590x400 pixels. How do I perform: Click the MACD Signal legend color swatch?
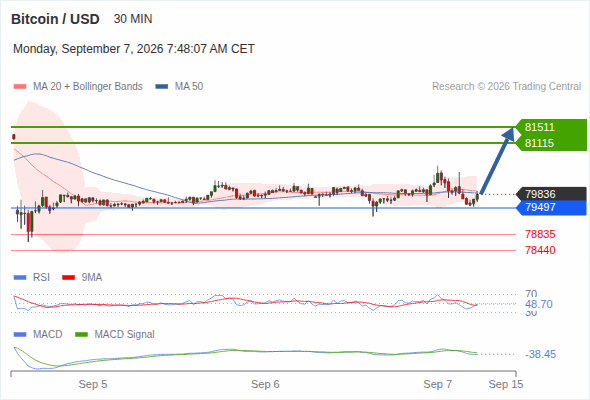pos(81,335)
